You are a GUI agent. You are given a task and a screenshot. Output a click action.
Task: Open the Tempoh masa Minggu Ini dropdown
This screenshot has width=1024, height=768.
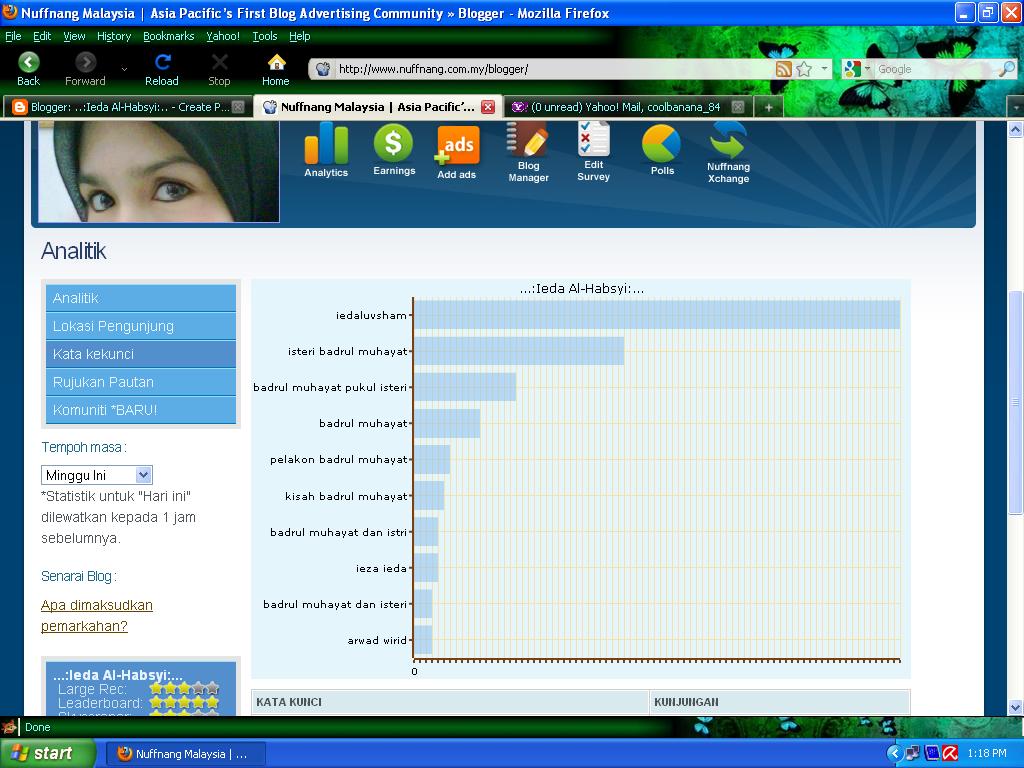97,475
